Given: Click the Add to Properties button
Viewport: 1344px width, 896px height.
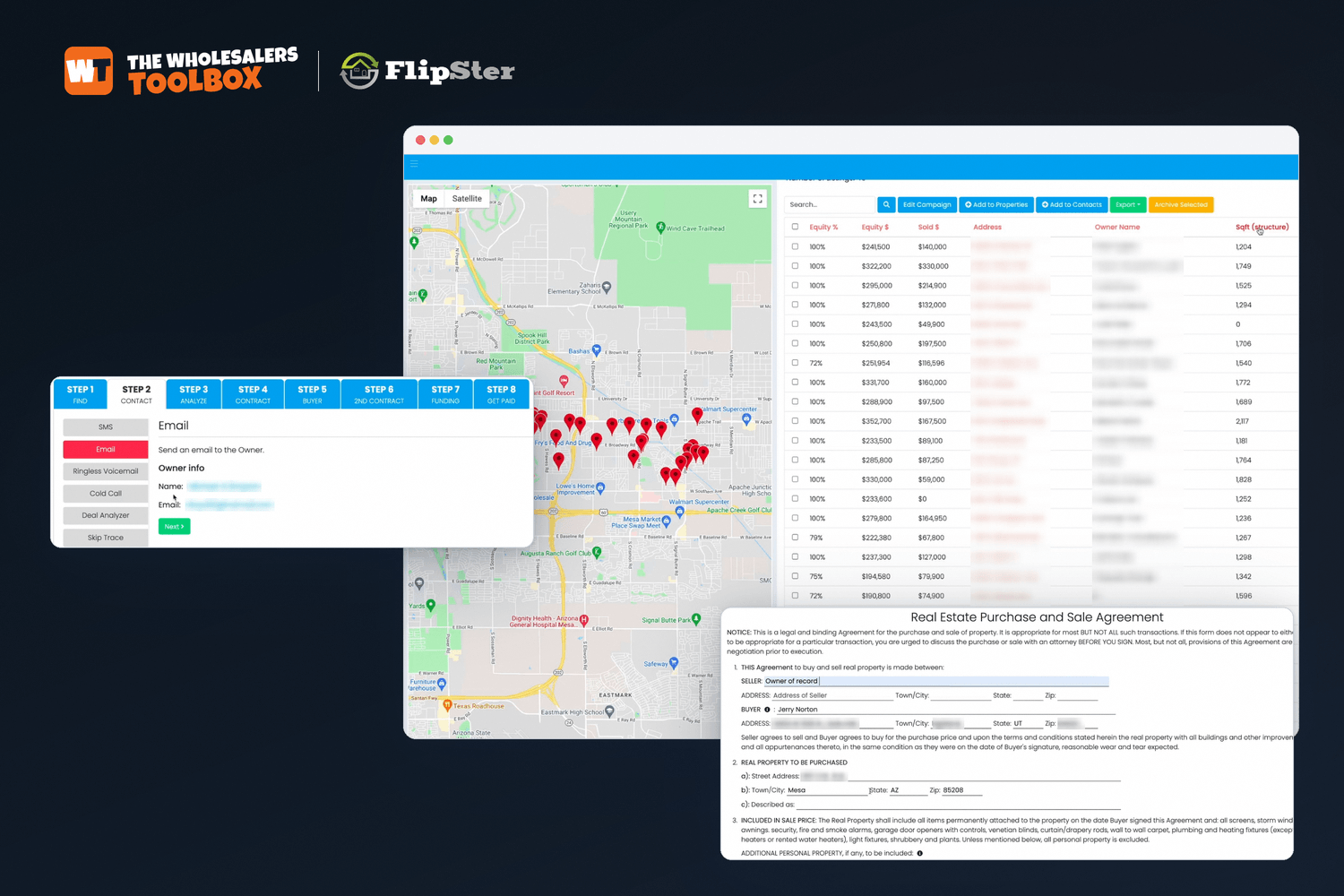Looking at the screenshot, I should [x=996, y=204].
